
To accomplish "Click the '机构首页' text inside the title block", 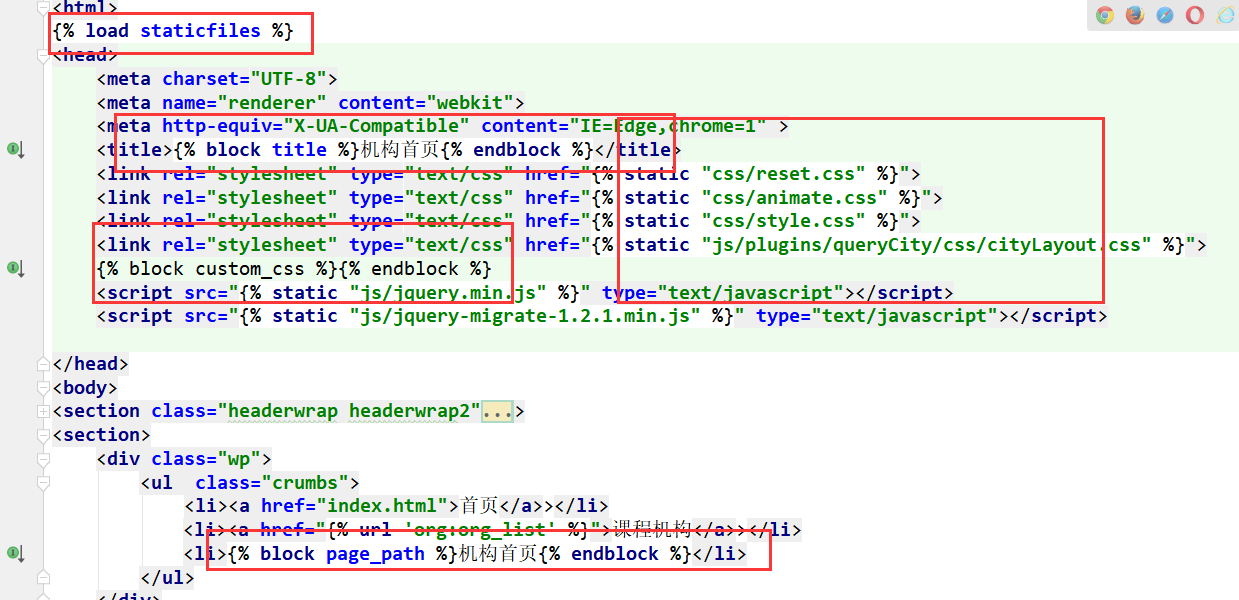I will (x=400, y=150).
